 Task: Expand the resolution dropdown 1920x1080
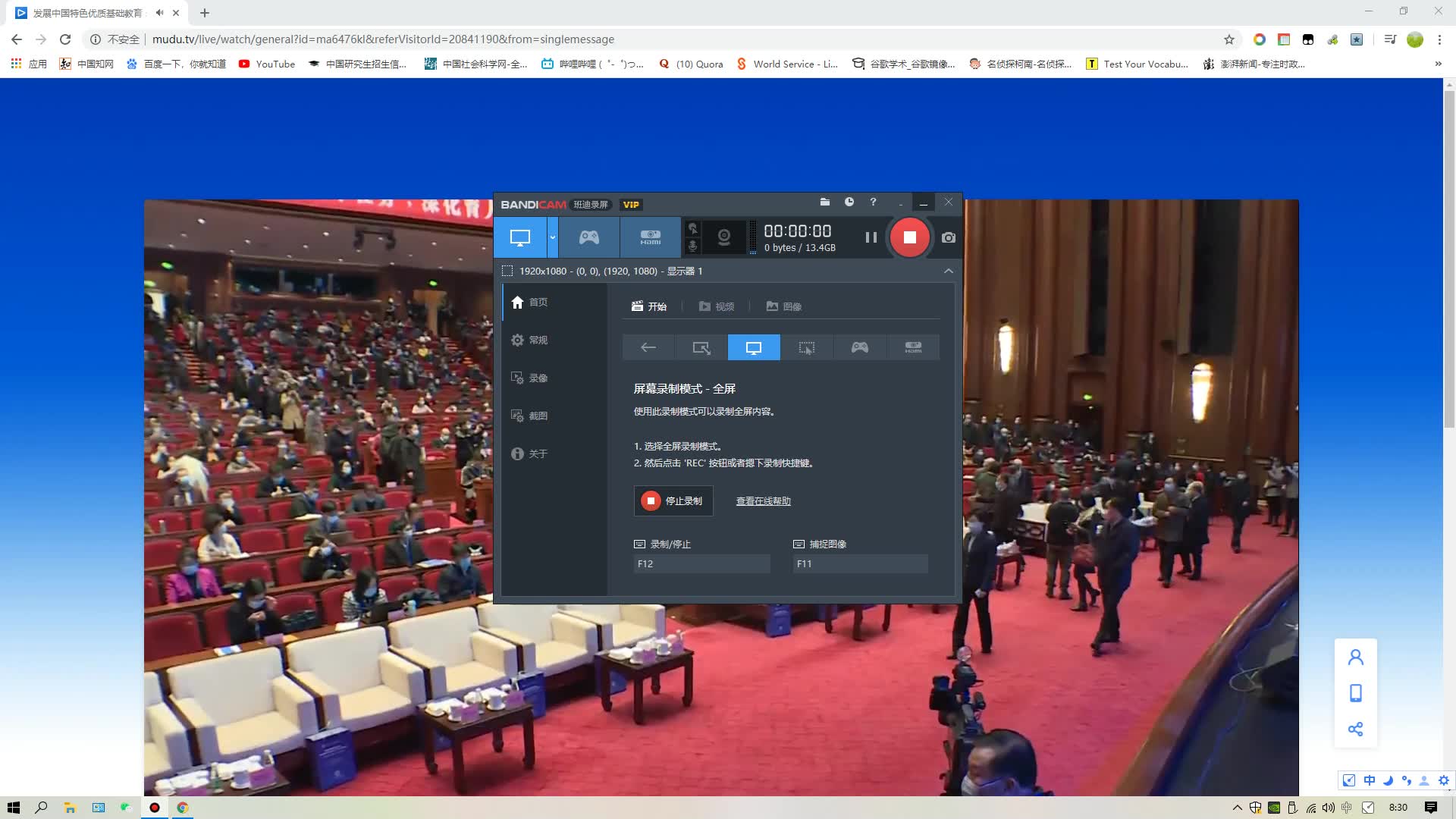point(947,271)
